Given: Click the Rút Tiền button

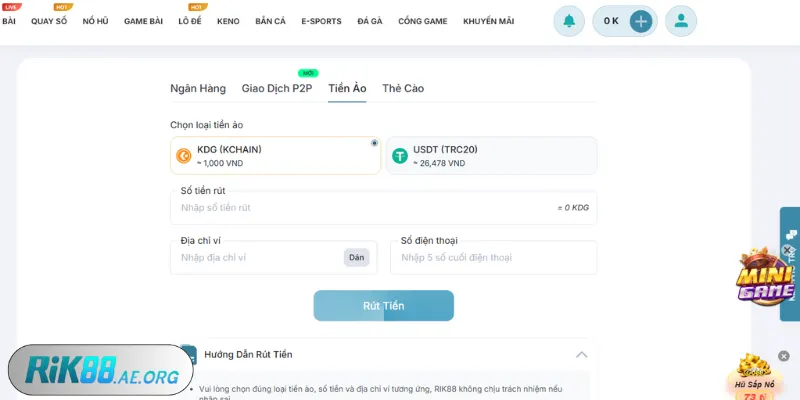Looking at the screenshot, I should [383, 306].
